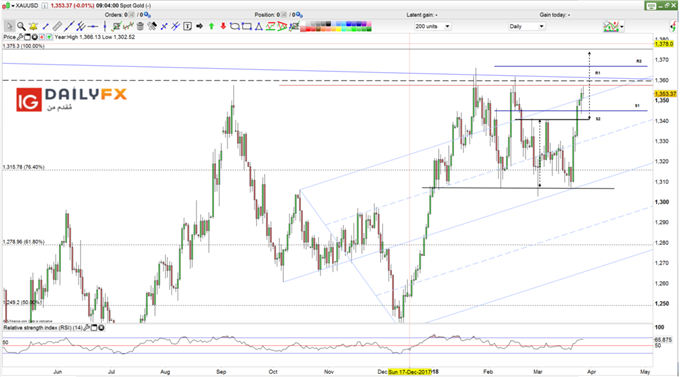Draw a triangle shape on chart

(258, 26)
